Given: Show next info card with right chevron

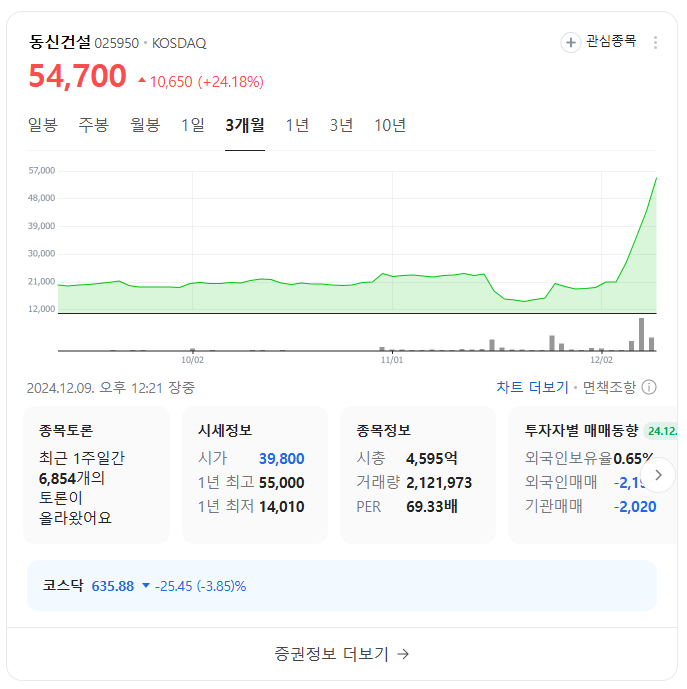Looking at the screenshot, I should 658,475.
